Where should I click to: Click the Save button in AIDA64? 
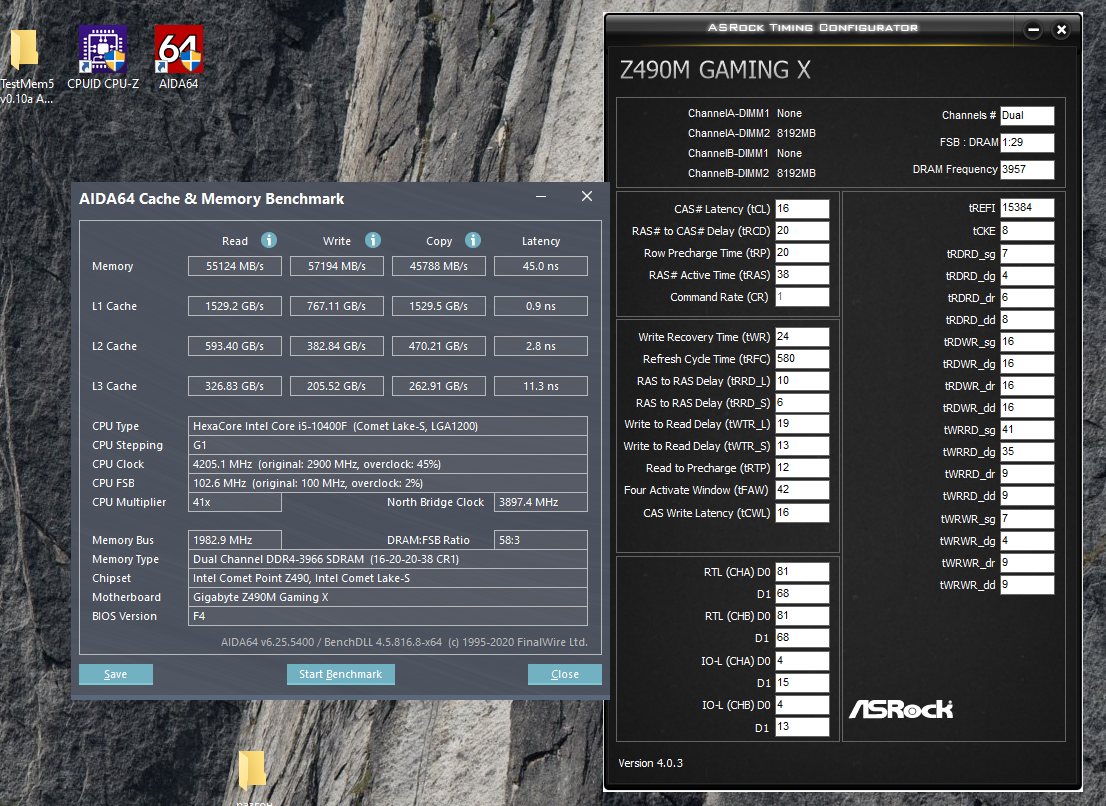click(116, 674)
